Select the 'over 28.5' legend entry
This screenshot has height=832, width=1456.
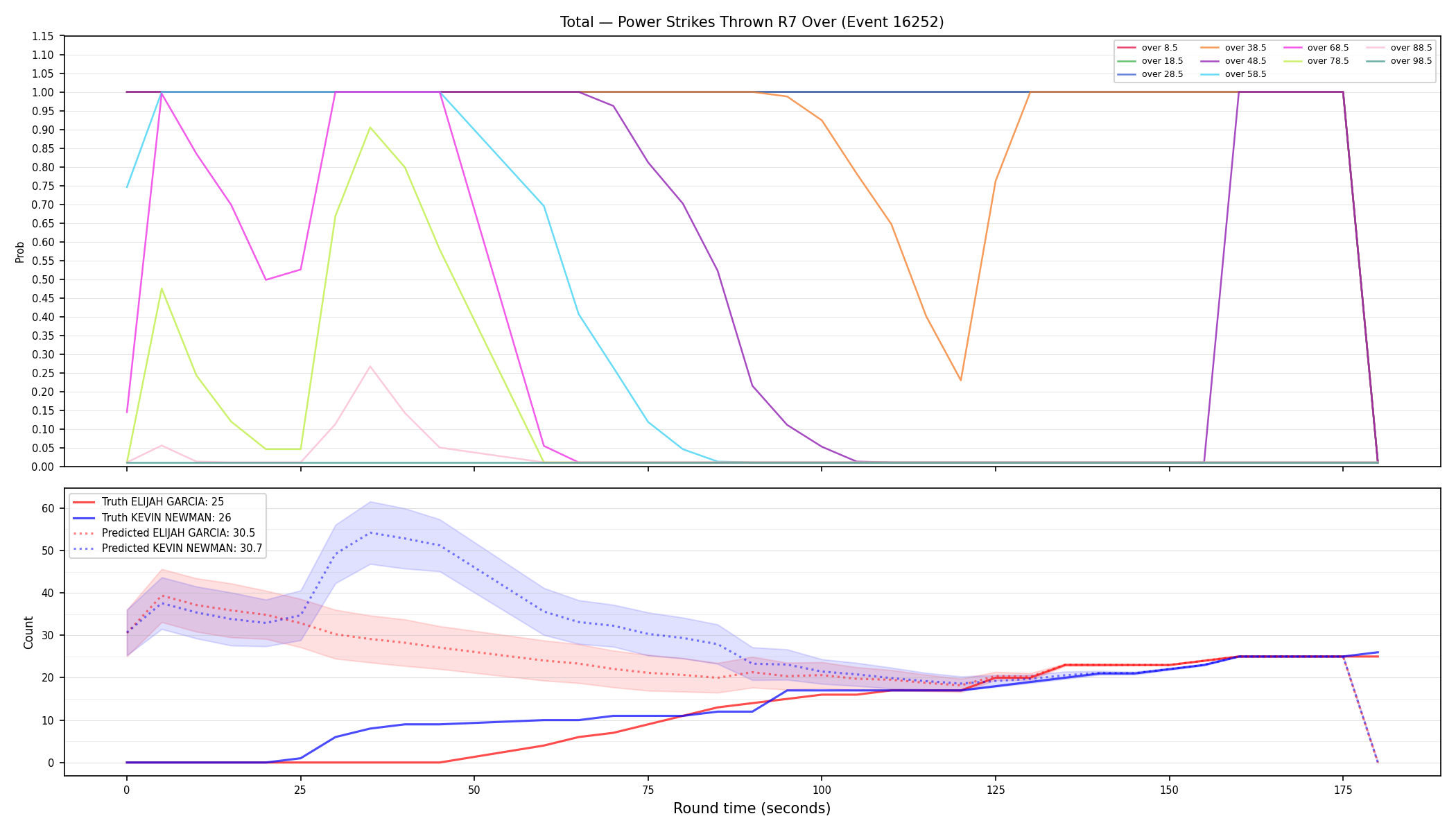point(1150,74)
